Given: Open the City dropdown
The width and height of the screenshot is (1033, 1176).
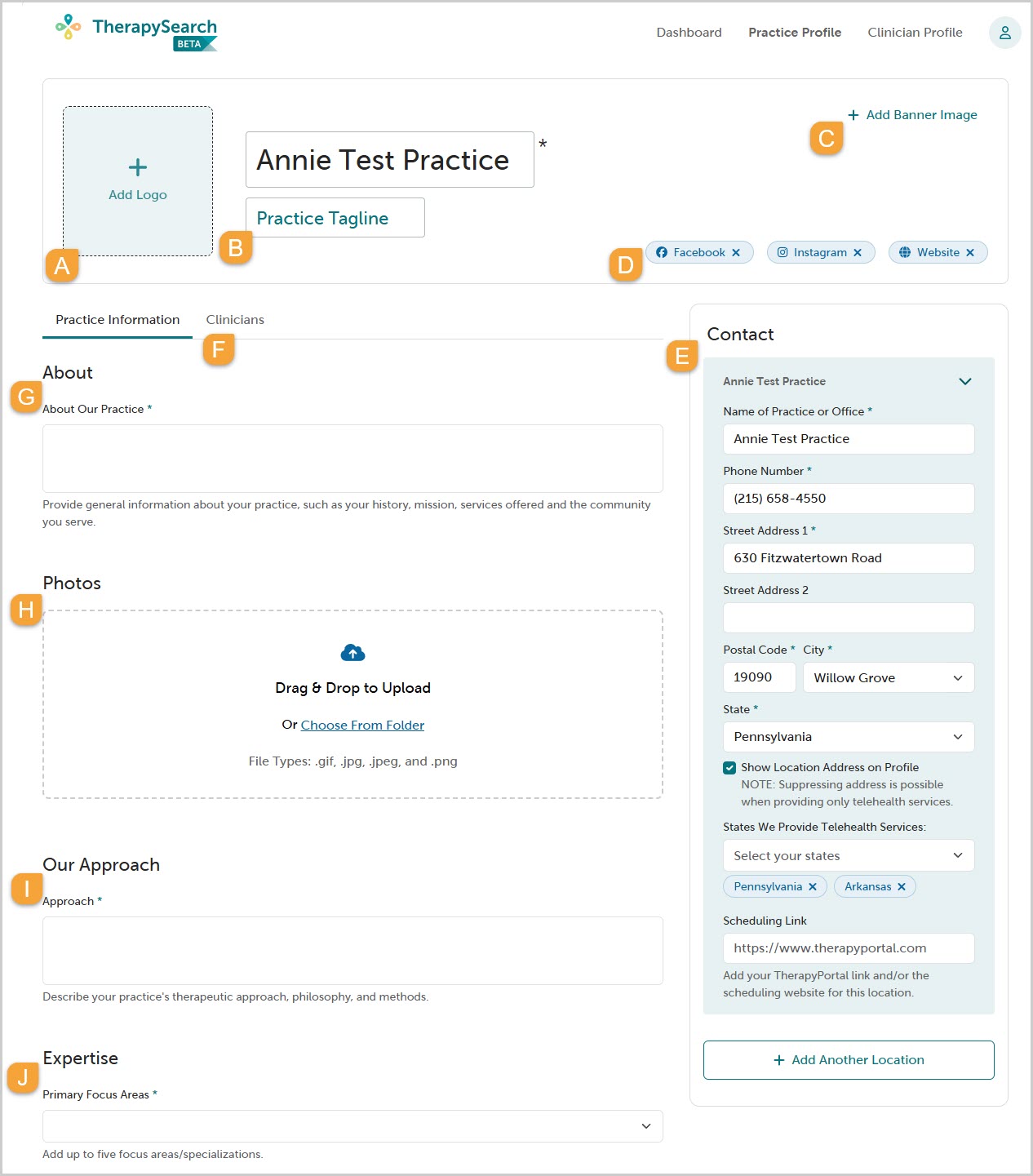Looking at the screenshot, I should [889, 677].
